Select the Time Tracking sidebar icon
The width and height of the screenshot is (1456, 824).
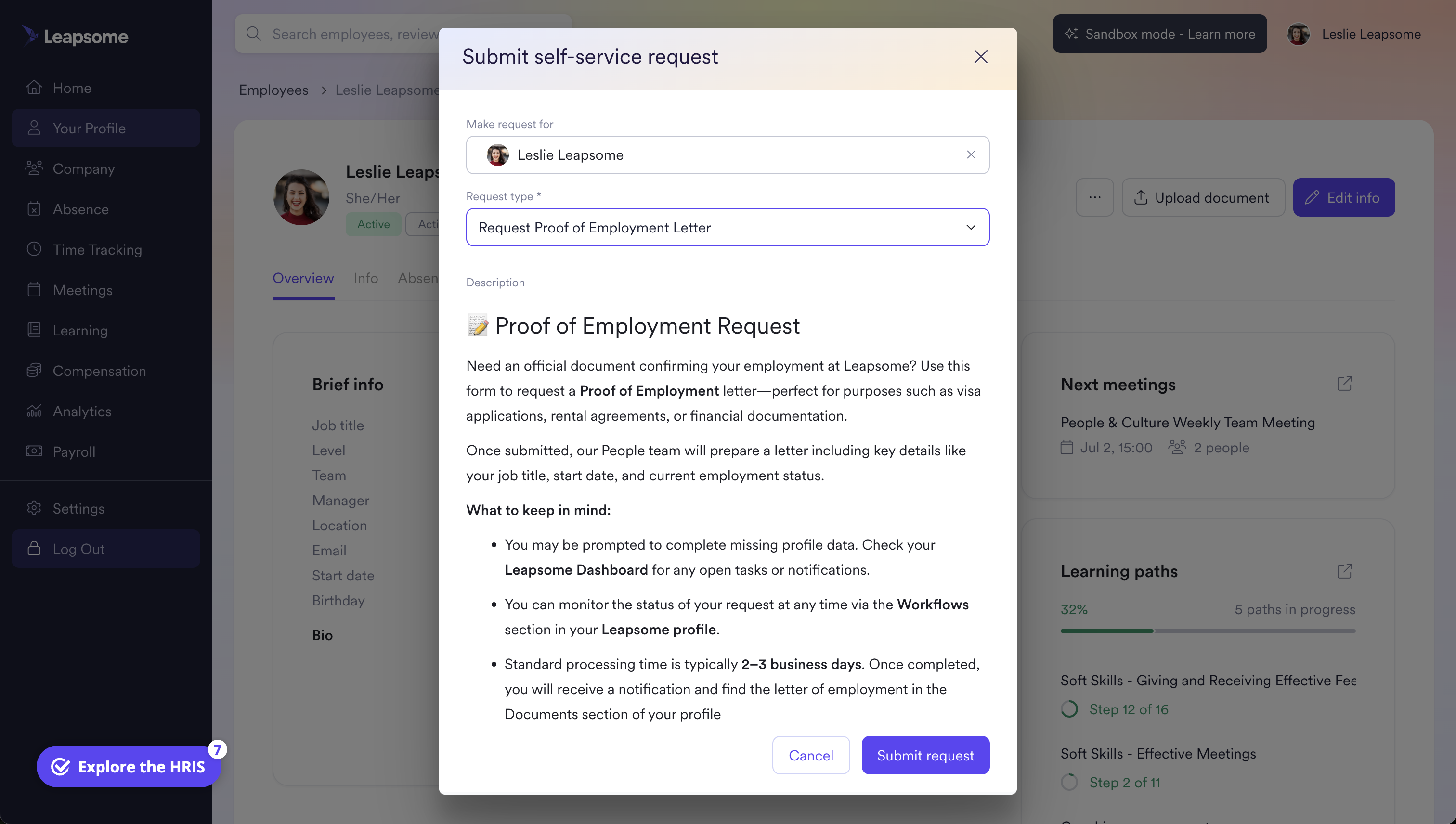(x=34, y=249)
